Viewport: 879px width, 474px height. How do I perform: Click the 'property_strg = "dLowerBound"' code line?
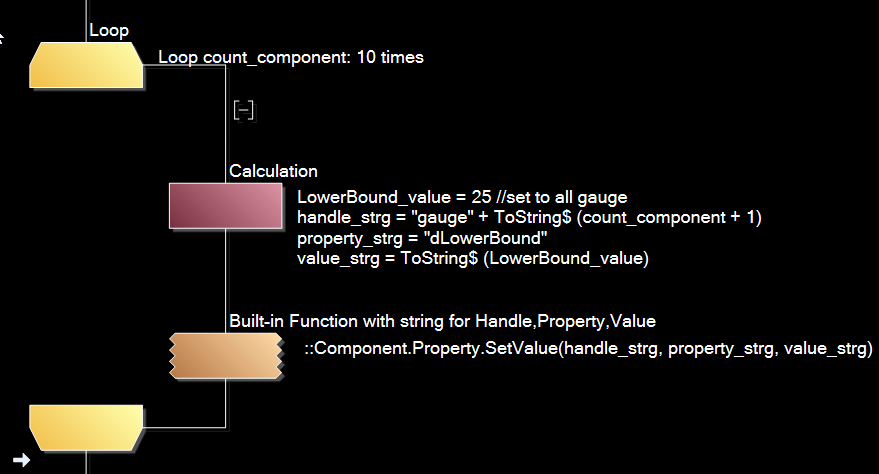point(422,238)
